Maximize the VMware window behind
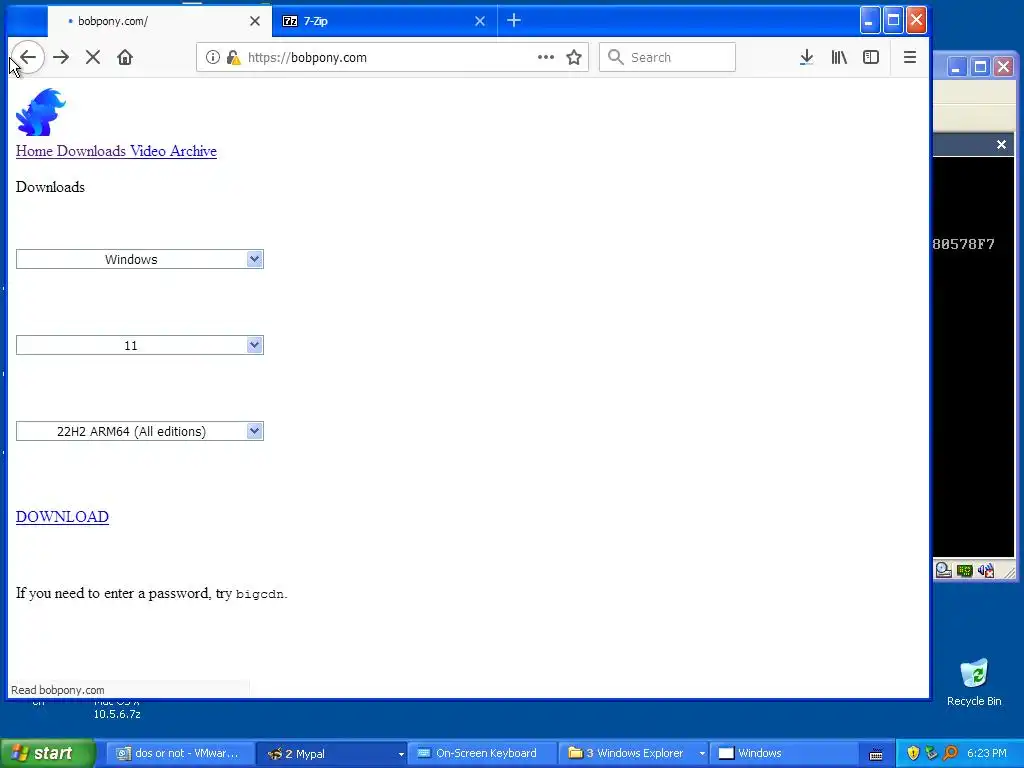This screenshot has width=1024, height=768. click(x=980, y=67)
